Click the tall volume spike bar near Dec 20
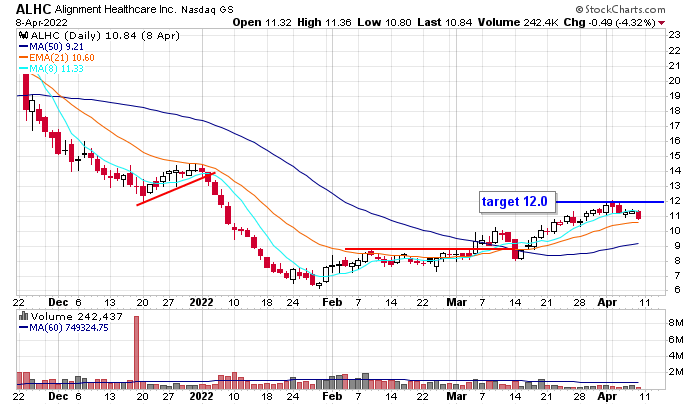Viewport: 700px width, 405px height. pyautogui.click(x=137, y=353)
